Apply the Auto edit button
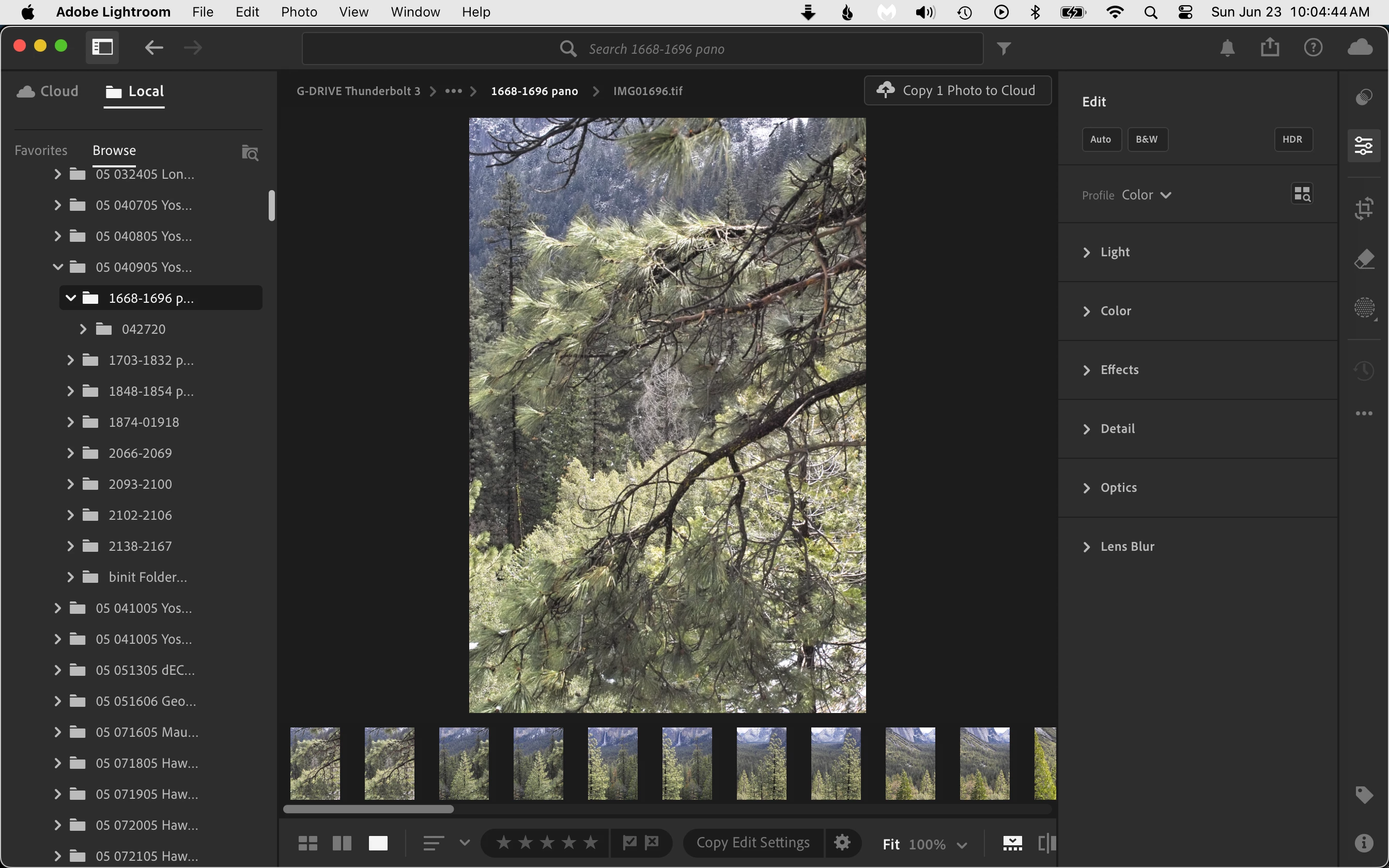 click(1100, 139)
